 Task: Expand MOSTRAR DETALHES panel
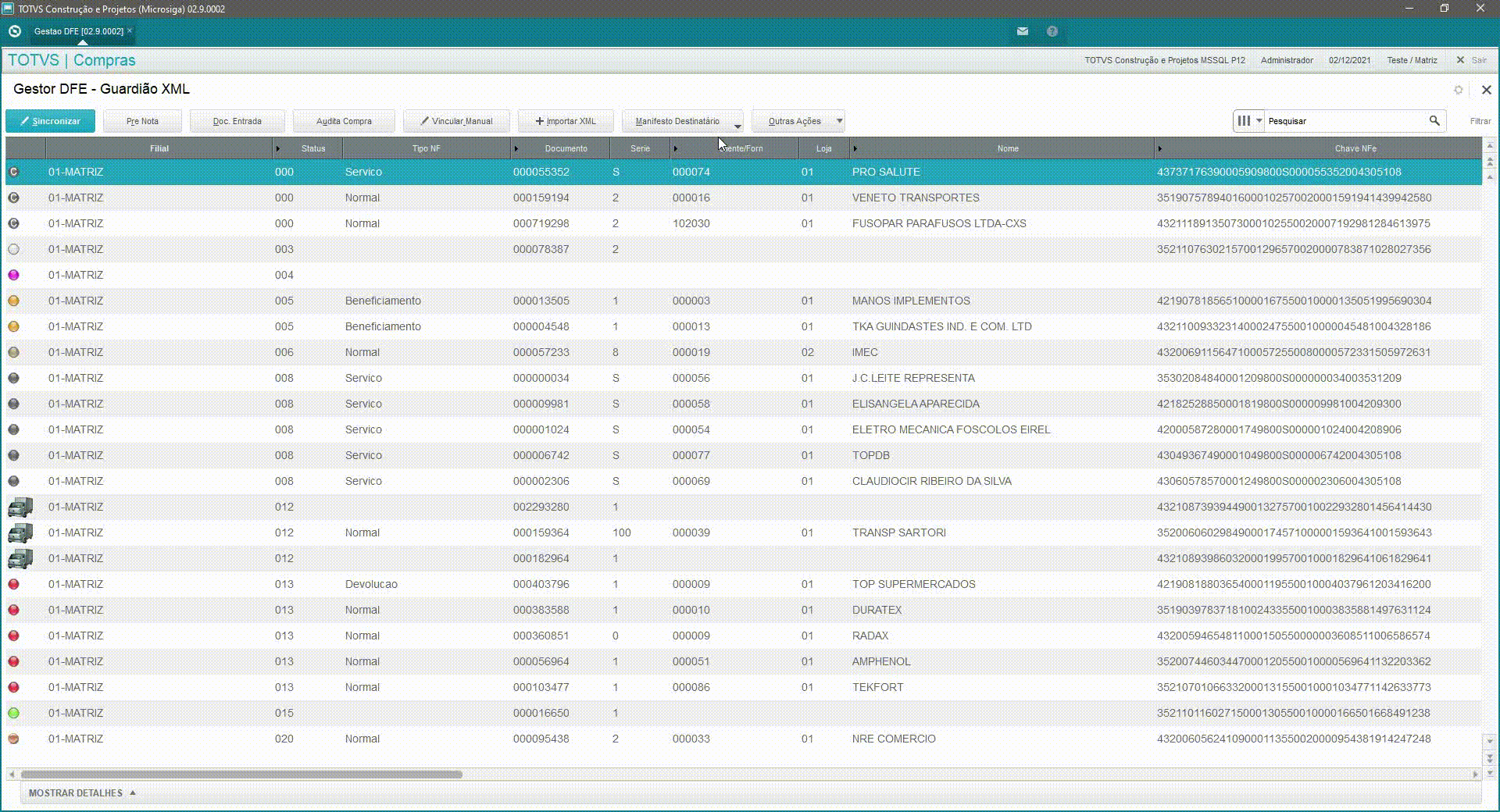82,793
